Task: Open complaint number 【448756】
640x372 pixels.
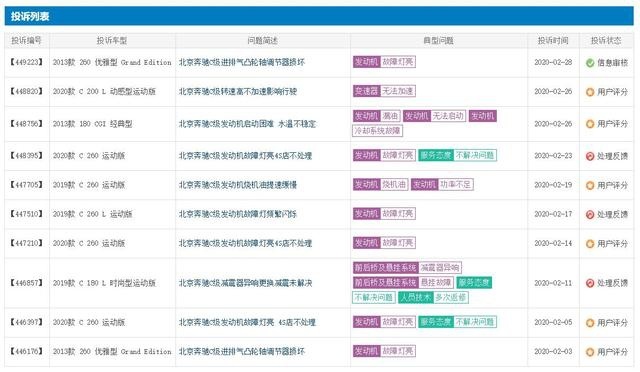Action: [27, 123]
